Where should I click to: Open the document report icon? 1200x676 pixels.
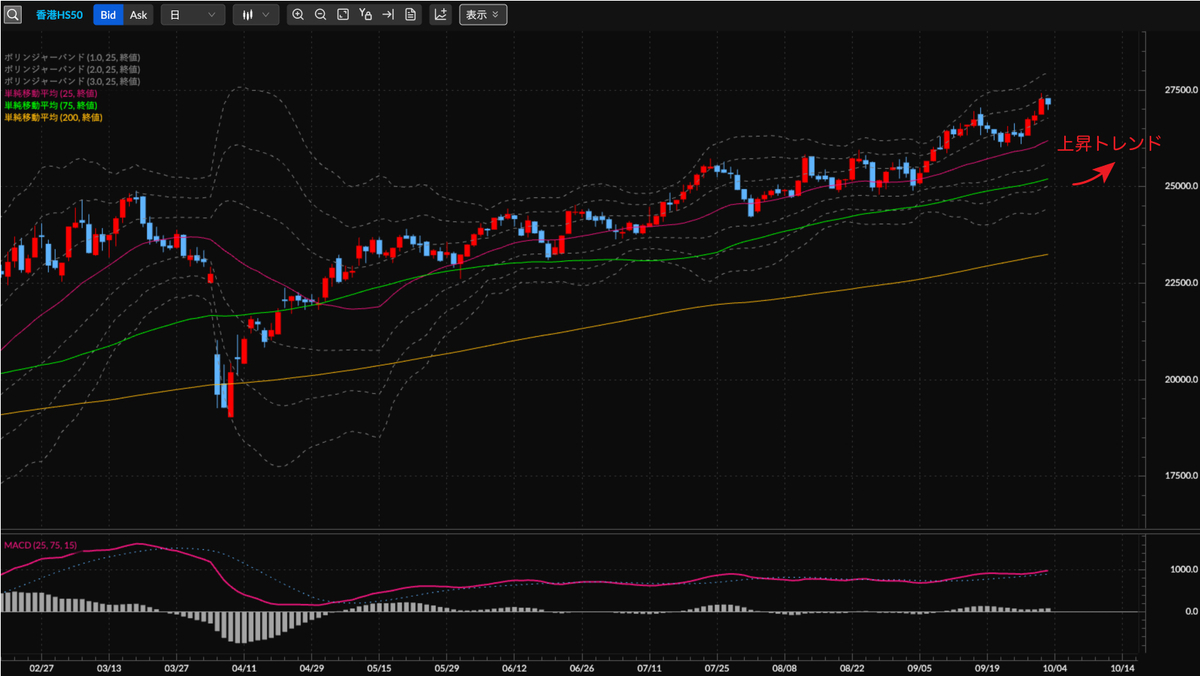pos(410,15)
